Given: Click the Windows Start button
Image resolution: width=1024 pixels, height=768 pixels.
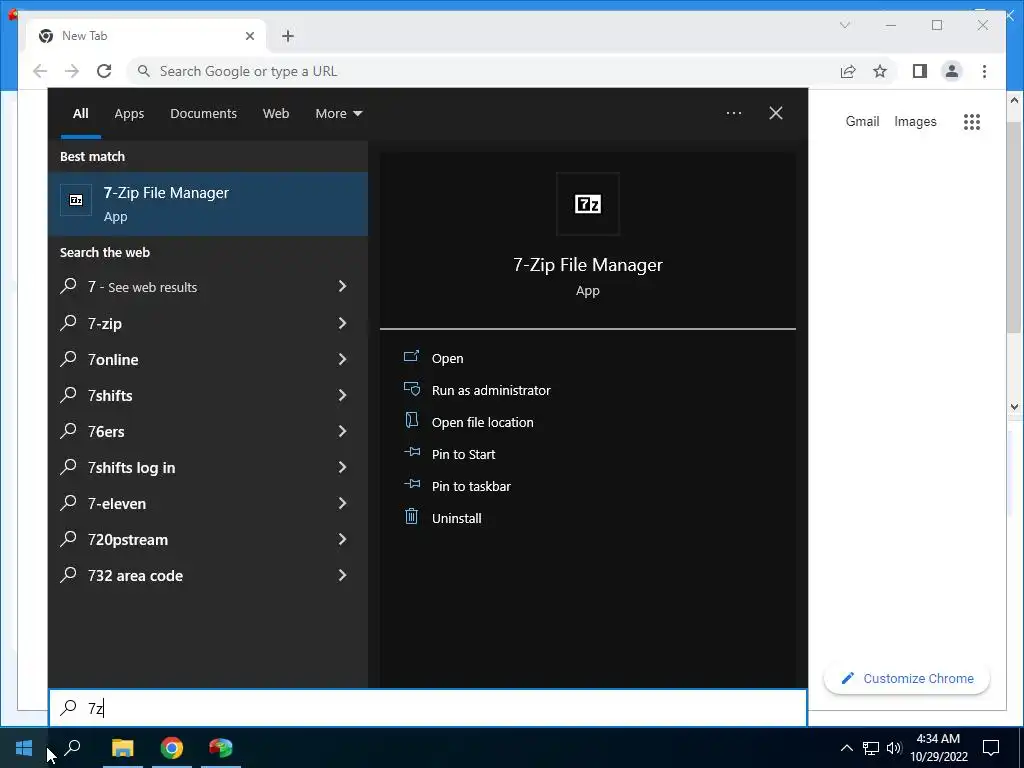Looking at the screenshot, I should click(x=24, y=748).
